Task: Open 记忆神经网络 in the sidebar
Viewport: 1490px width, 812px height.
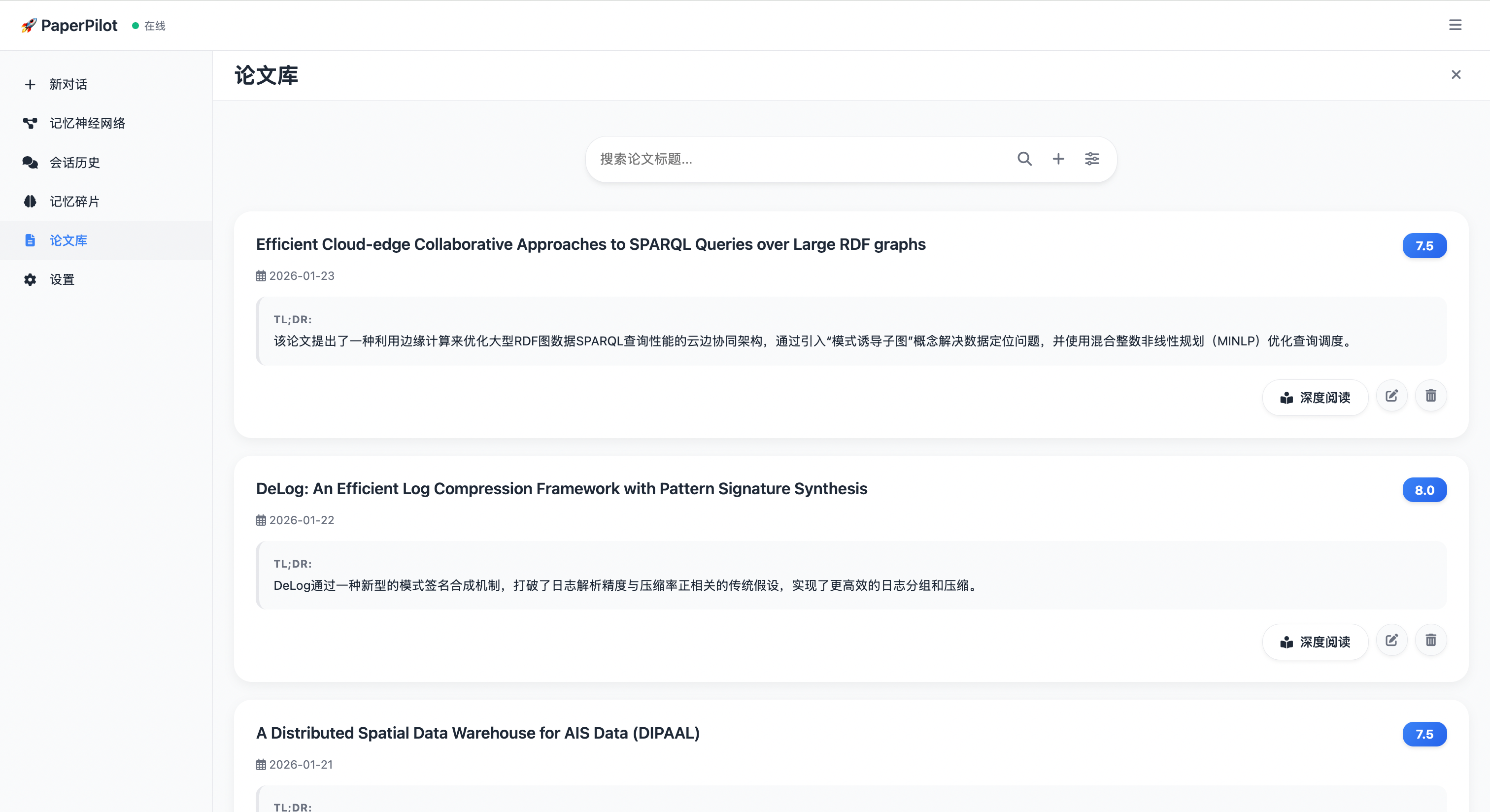Action: (106, 123)
